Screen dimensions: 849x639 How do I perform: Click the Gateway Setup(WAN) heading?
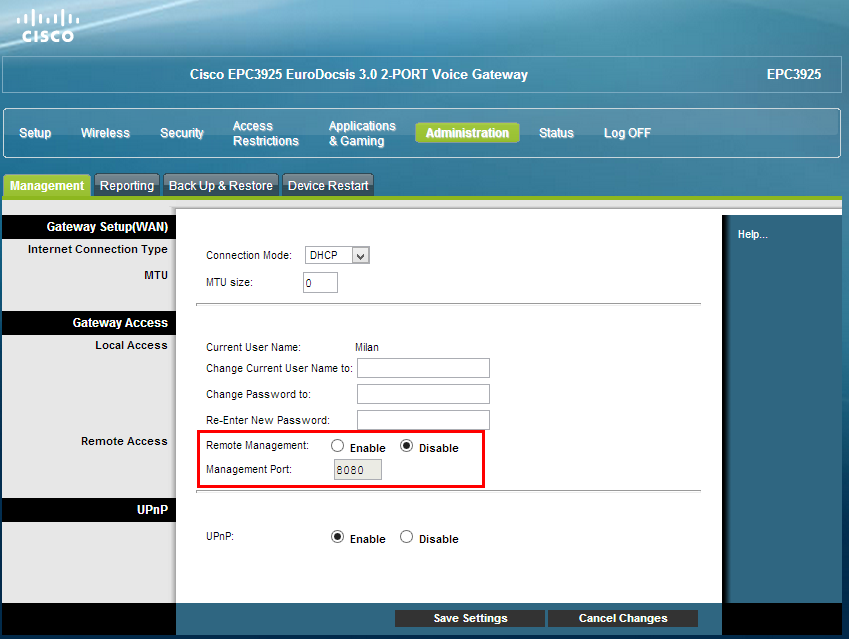tap(107, 227)
